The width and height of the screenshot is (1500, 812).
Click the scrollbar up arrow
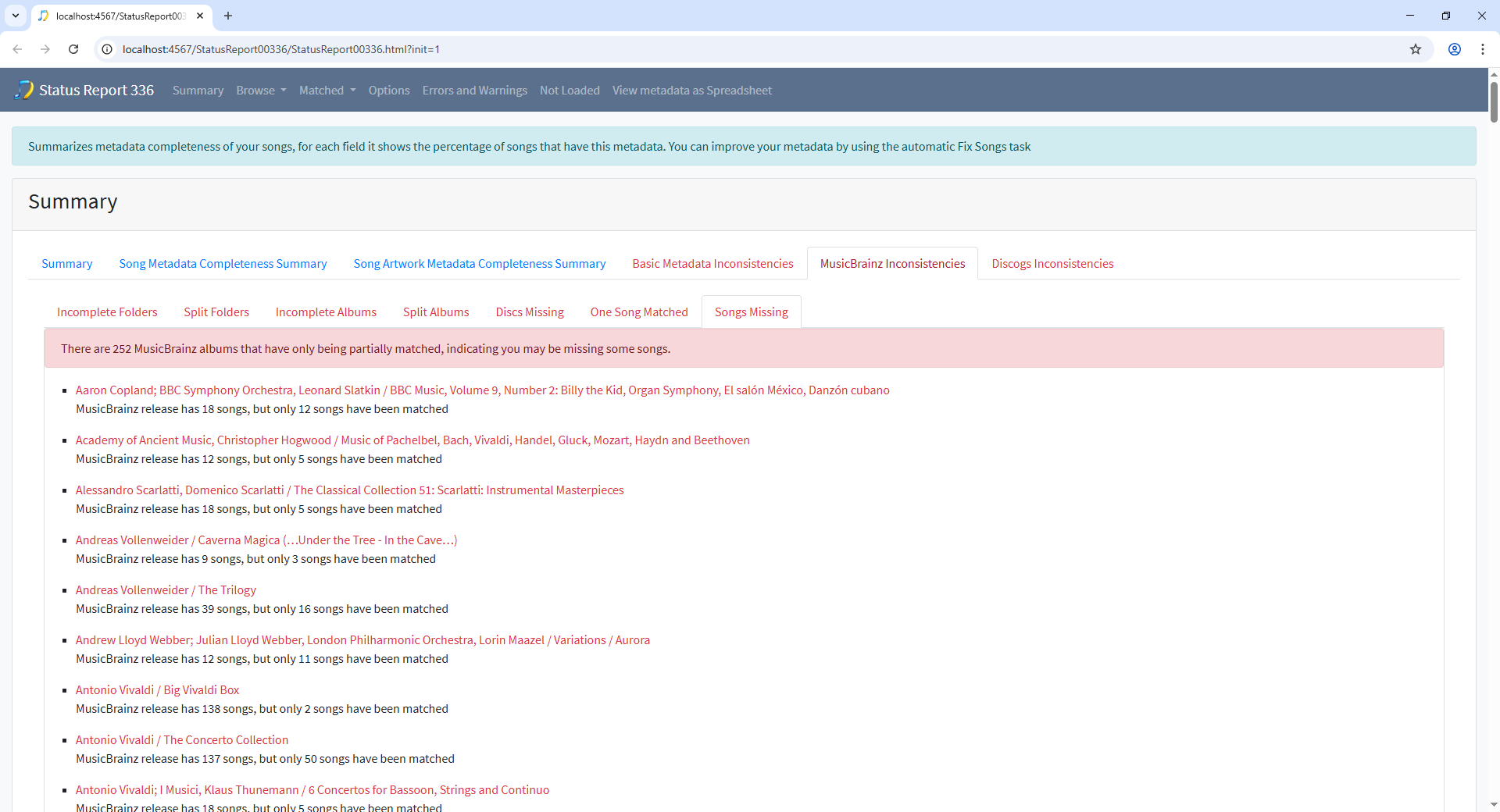pyautogui.click(x=1494, y=75)
